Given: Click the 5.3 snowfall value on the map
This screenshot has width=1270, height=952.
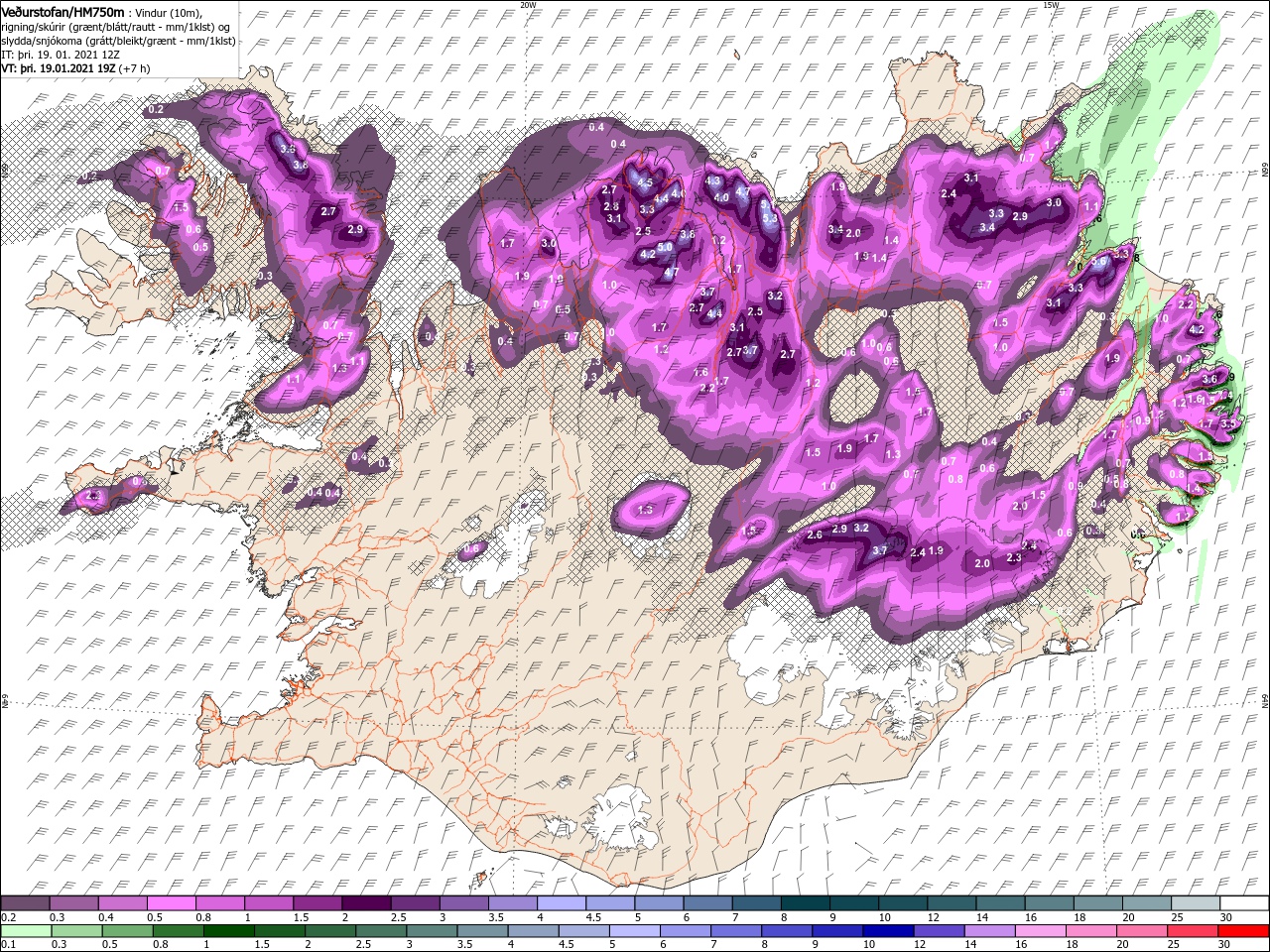Looking at the screenshot, I should click(x=769, y=218).
